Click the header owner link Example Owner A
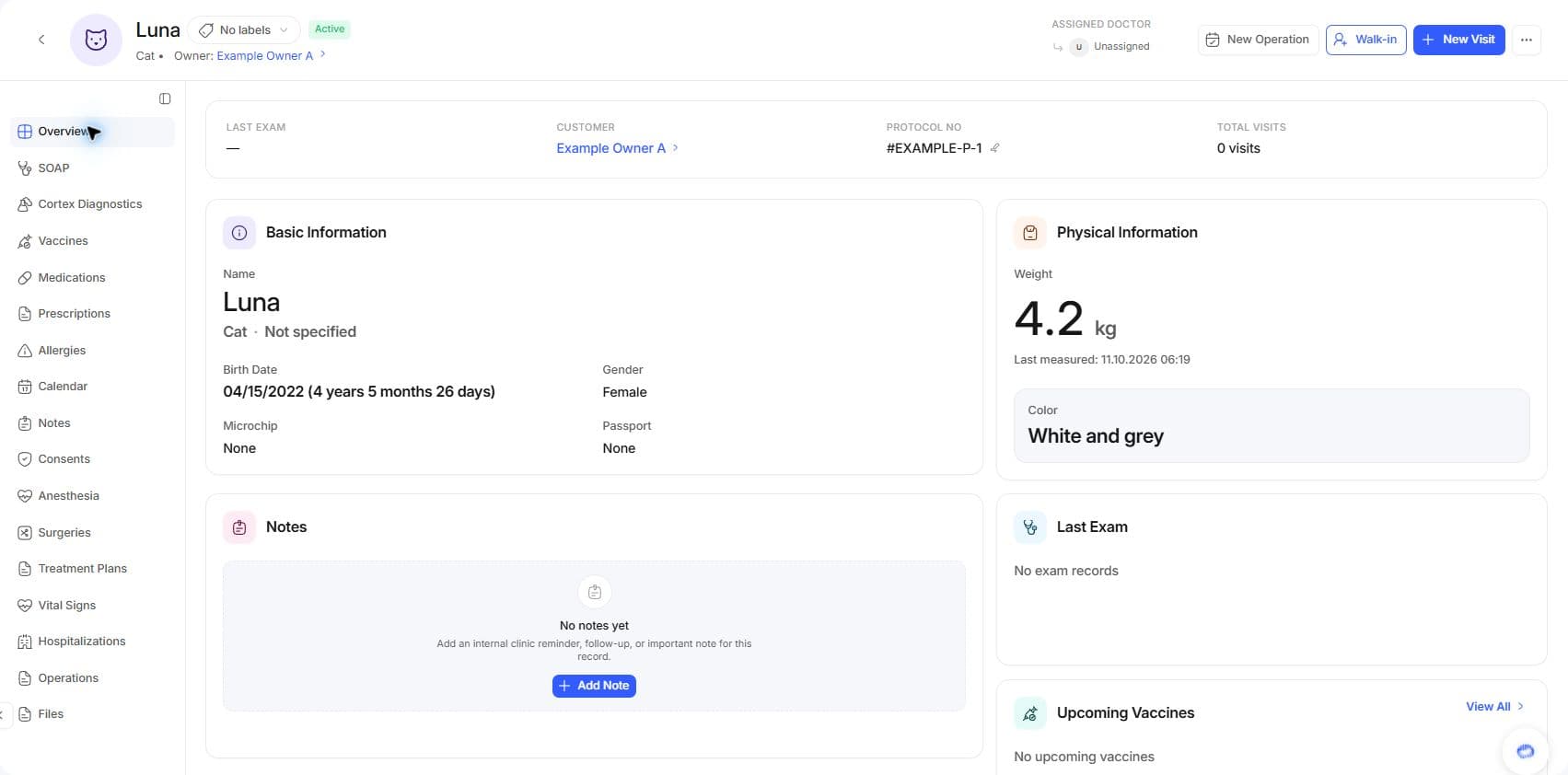Screen dimensions: 1568x775 pyautogui.click(x=265, y=56)
